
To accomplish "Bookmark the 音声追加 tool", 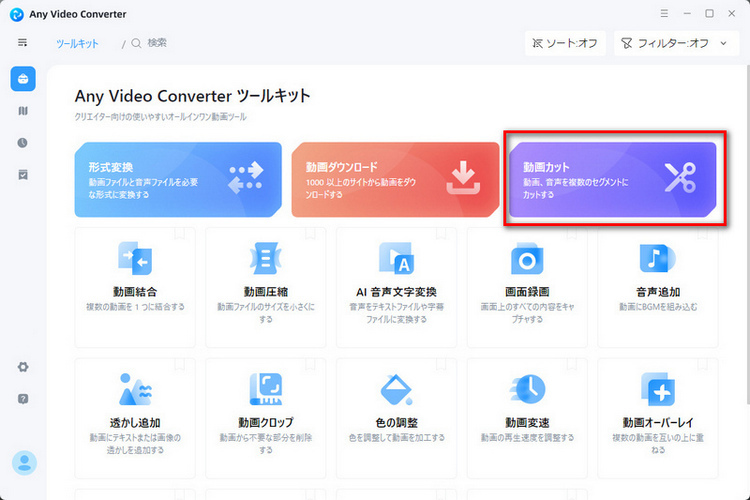I will pyautogui.click(x=702, y=233).
